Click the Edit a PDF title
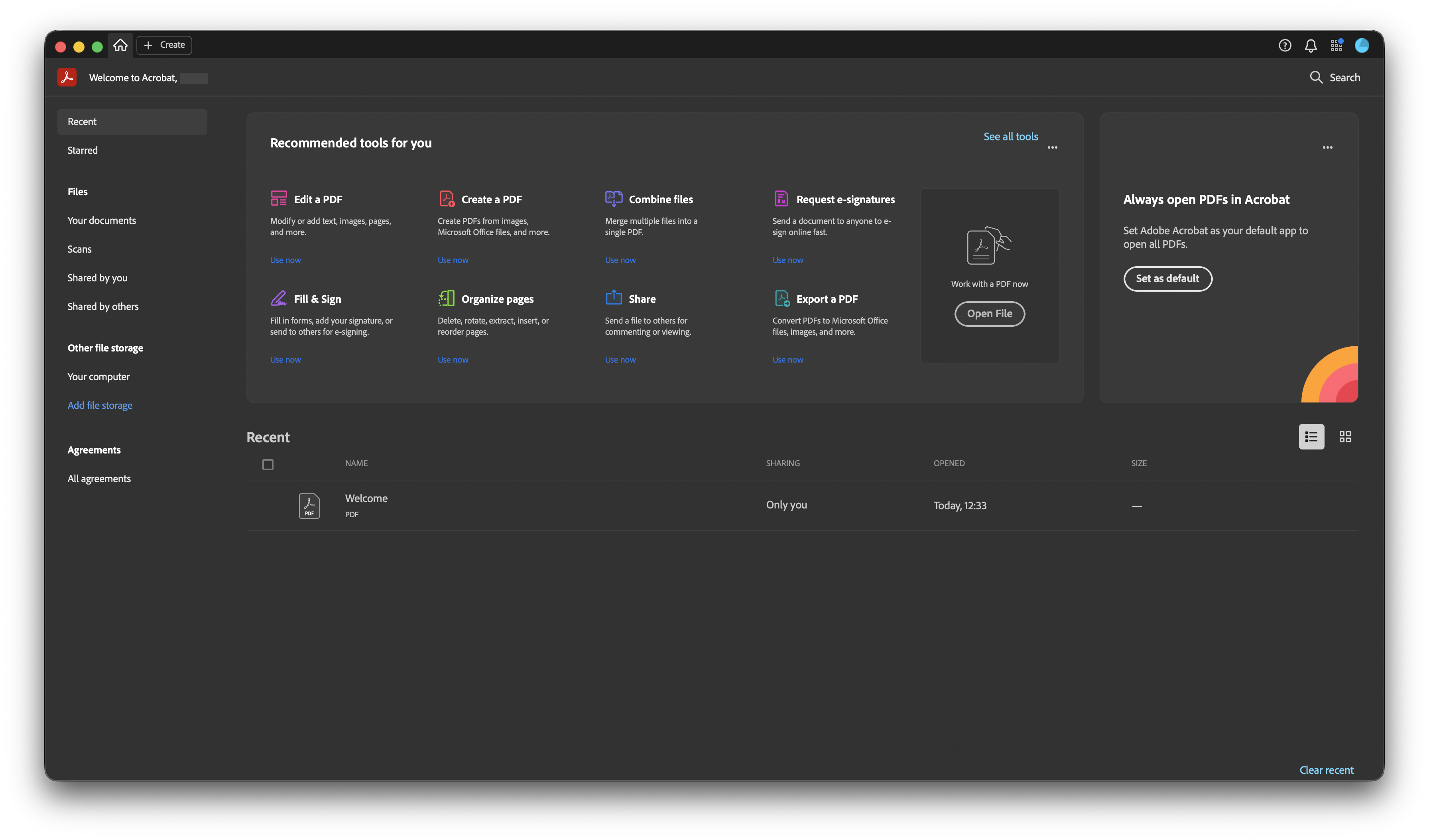Image resolution: width=1429 pixels, height=840 pixels. 318,200
